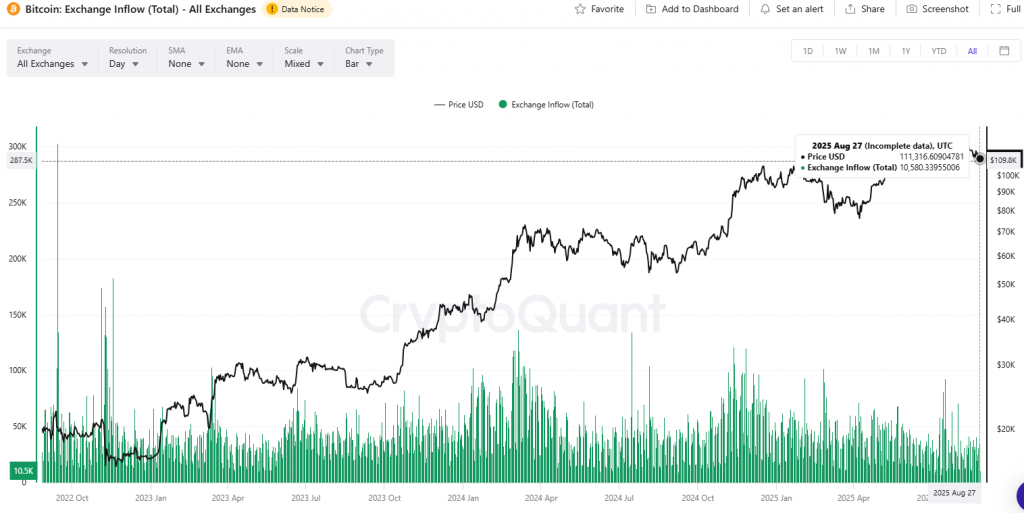Click the Favorite star icon
The width and height of the screenshot is (1024, 513).
pyautogui.click(x=581, y=9)
